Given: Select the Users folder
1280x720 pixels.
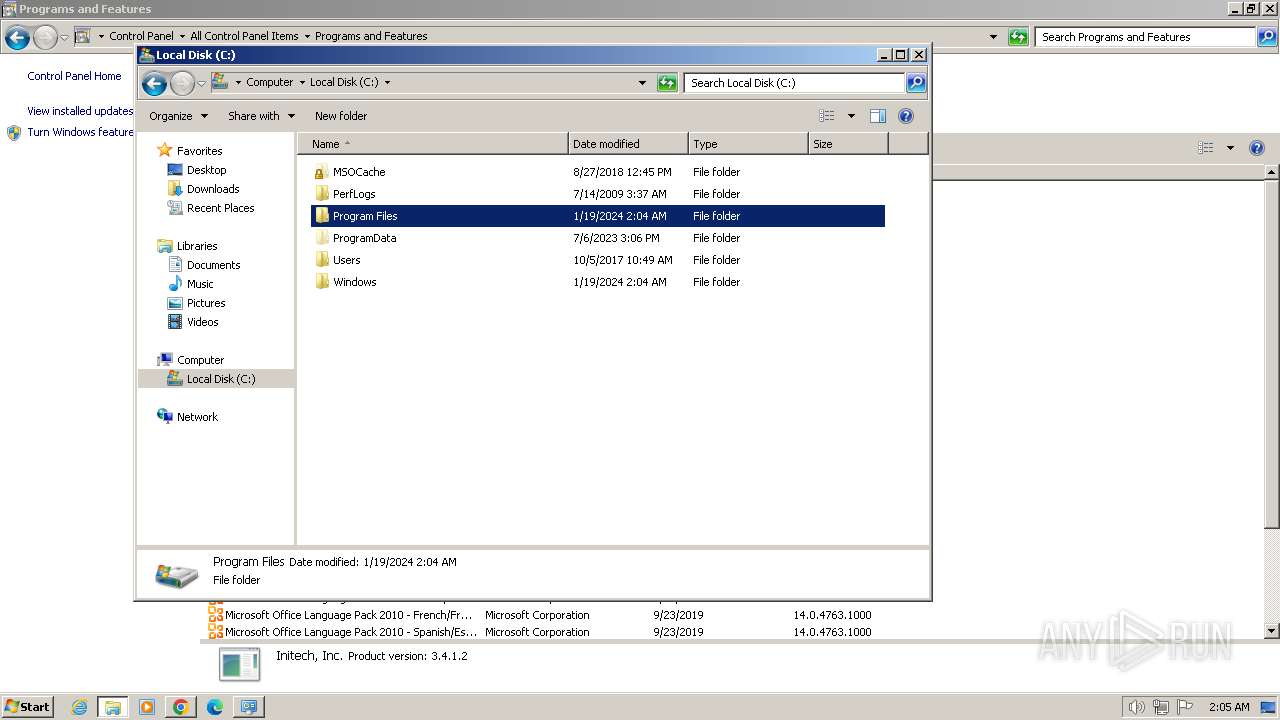Looking at the screenshot, I should (346, 260).
